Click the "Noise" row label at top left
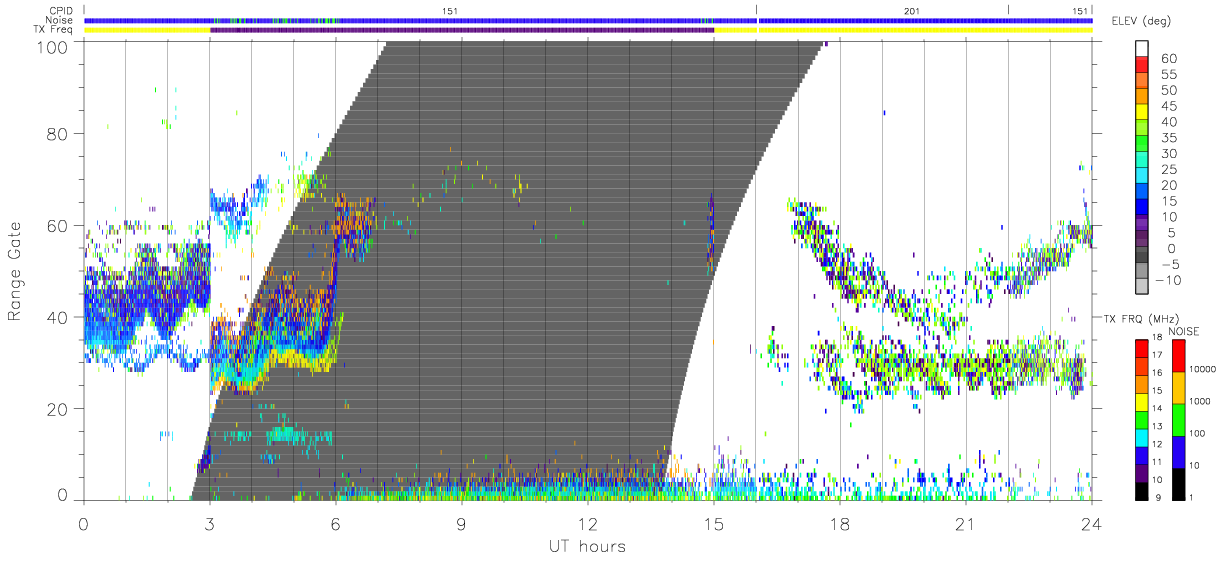Viewport: 1228px width, 567px height. pos(61,20)
